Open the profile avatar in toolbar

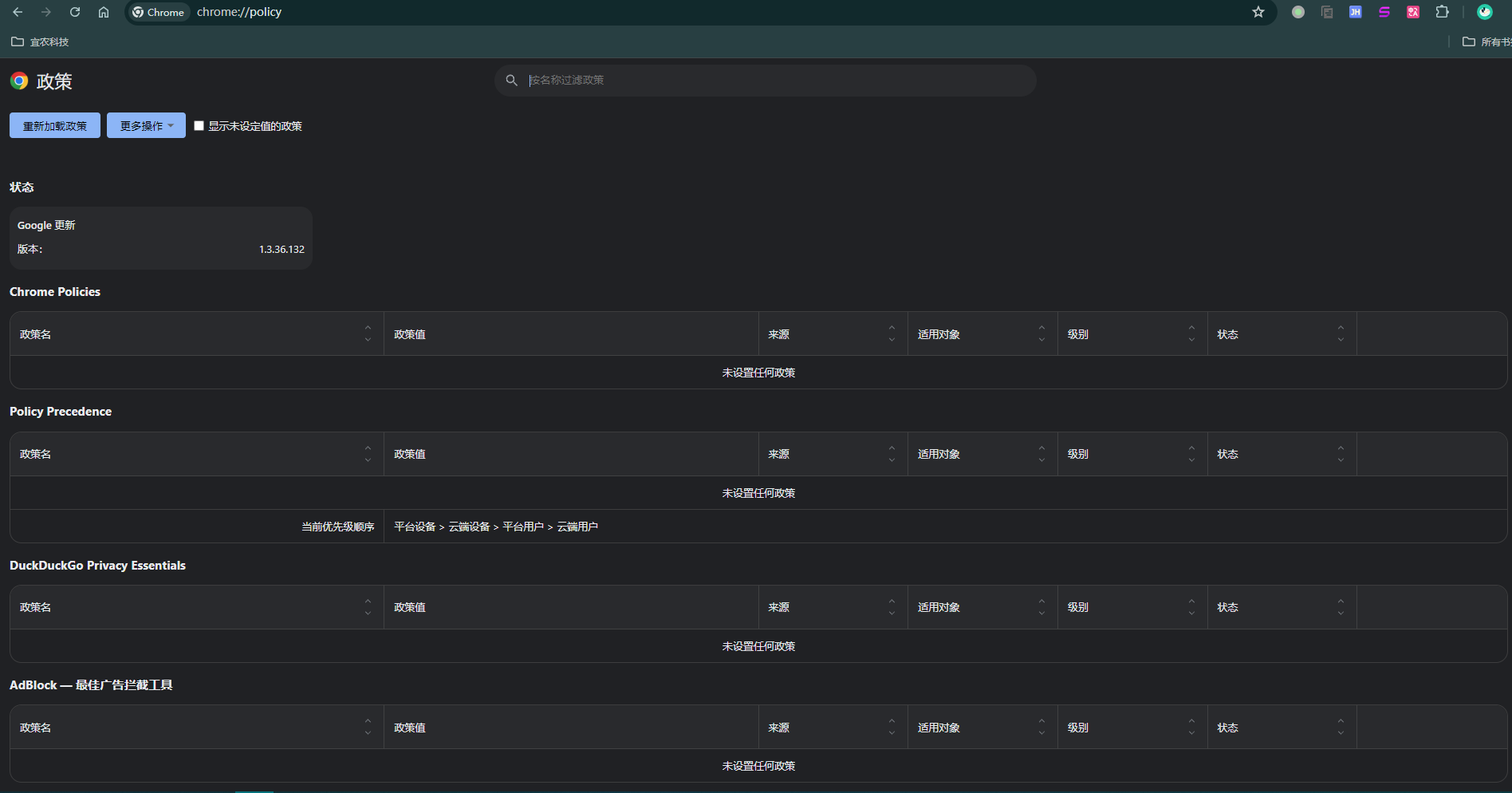pyautogui.click(x=1485, y=12)
